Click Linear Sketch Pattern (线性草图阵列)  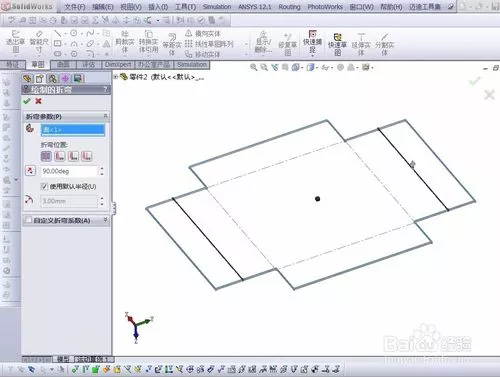click(x=209, y=44)
